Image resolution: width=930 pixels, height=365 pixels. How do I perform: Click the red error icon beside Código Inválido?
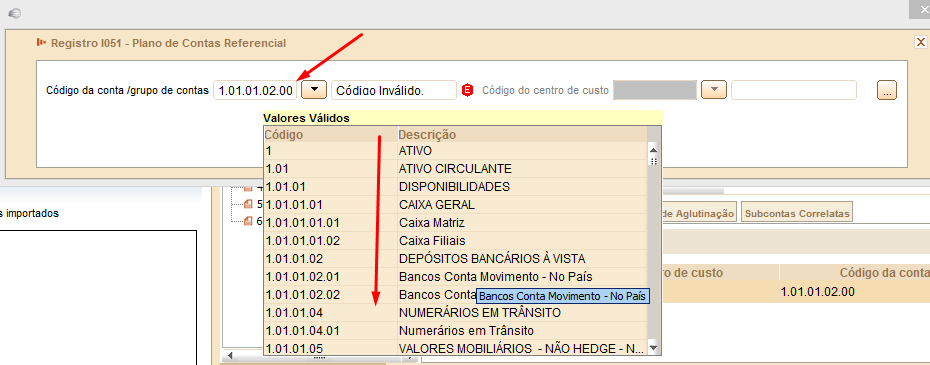467,90
